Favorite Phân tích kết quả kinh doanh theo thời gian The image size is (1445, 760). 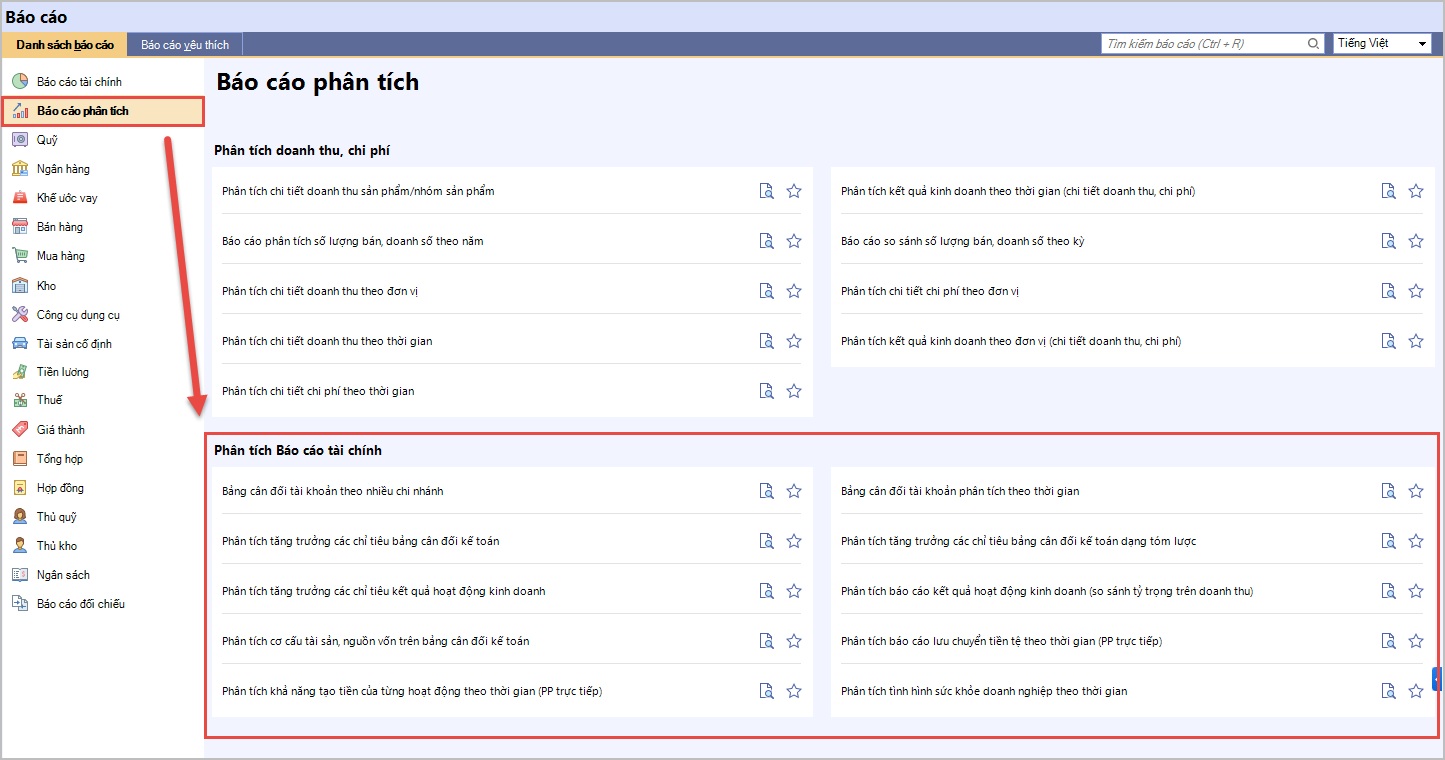tap(1416, 191)
